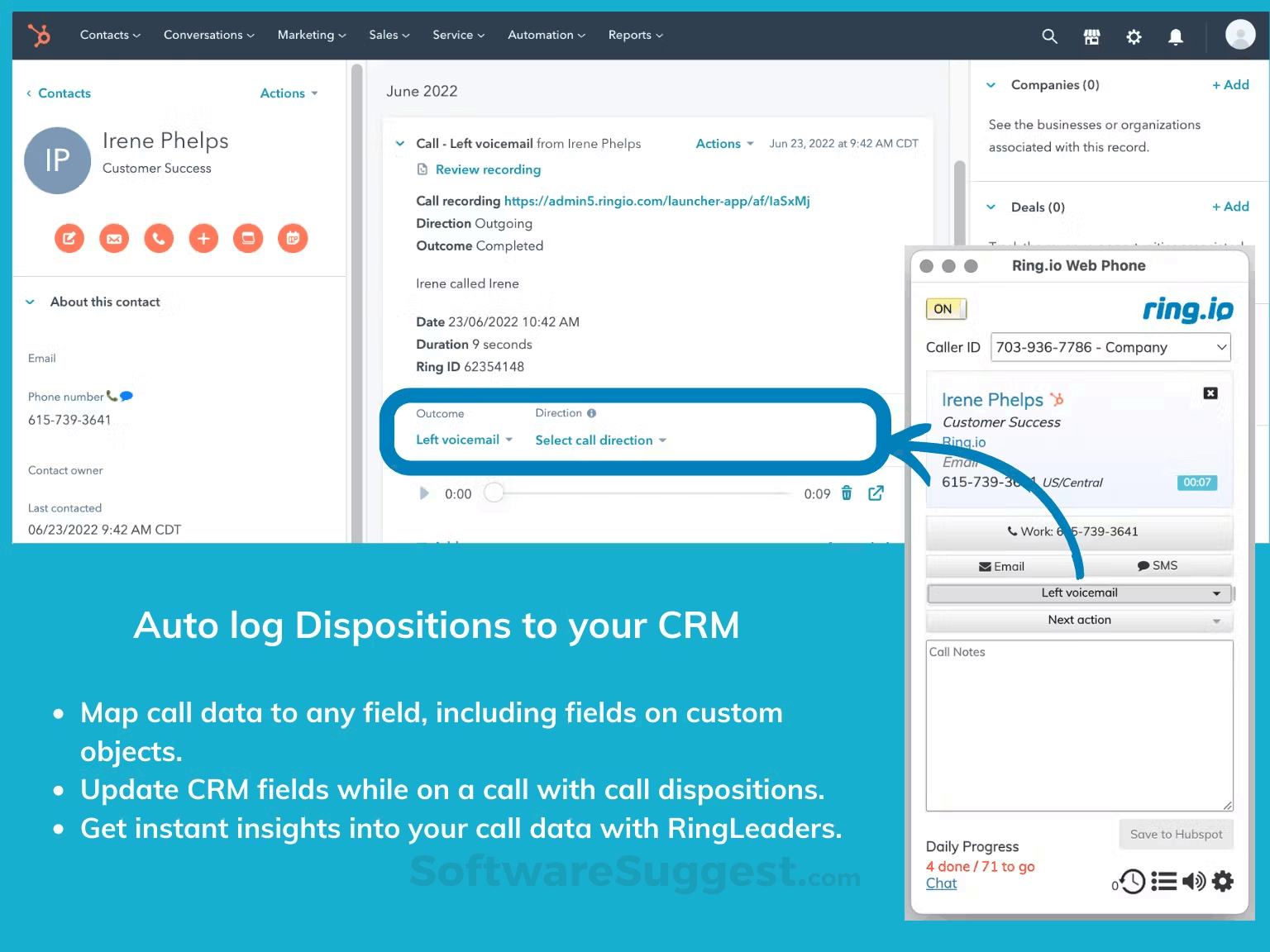Viewport: 1270px width, 952px height.
Task: Open the Reports menu
Action: [x=635, y=35]
